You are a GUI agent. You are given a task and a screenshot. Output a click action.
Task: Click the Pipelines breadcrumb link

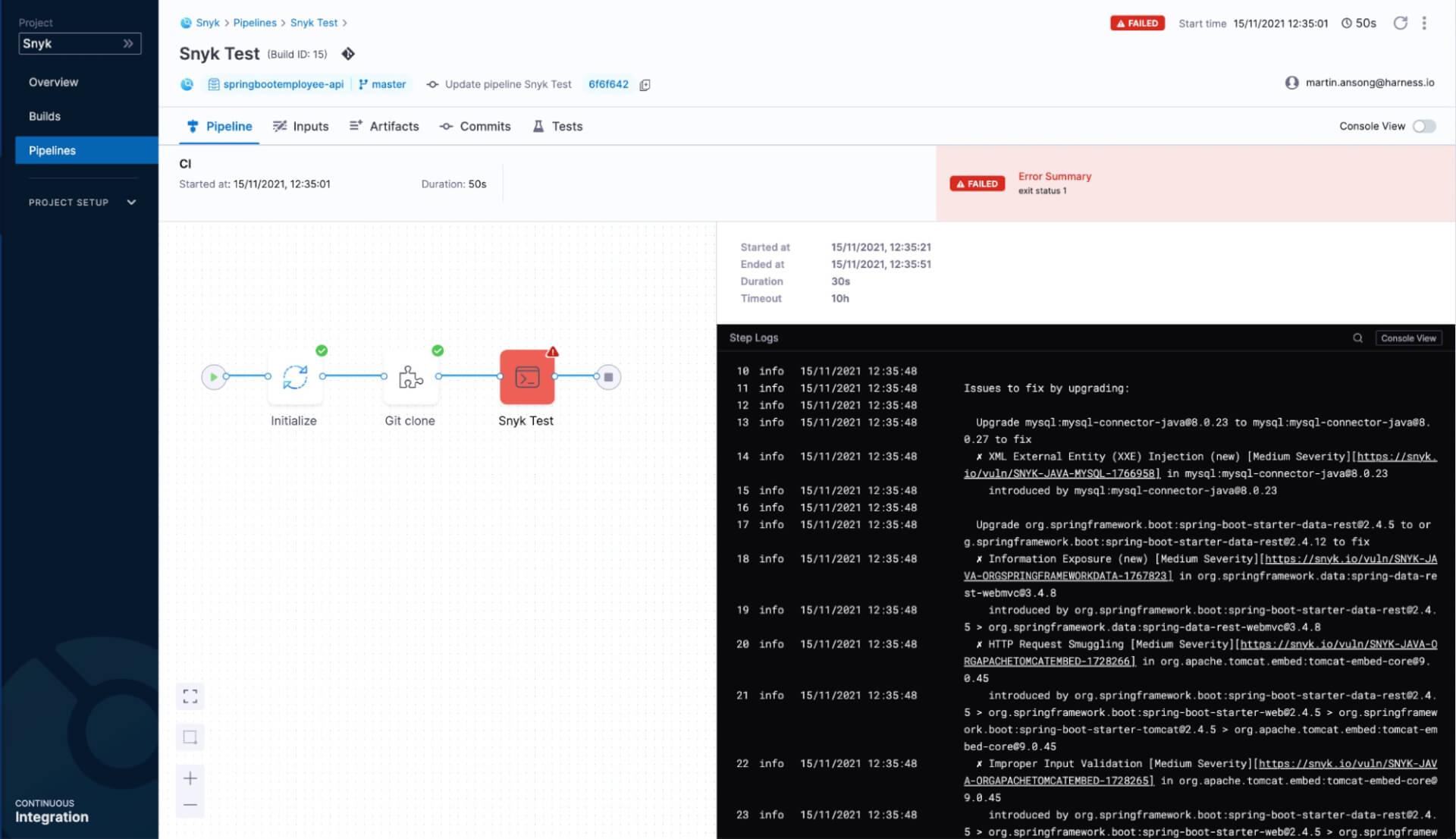point(255,23)
